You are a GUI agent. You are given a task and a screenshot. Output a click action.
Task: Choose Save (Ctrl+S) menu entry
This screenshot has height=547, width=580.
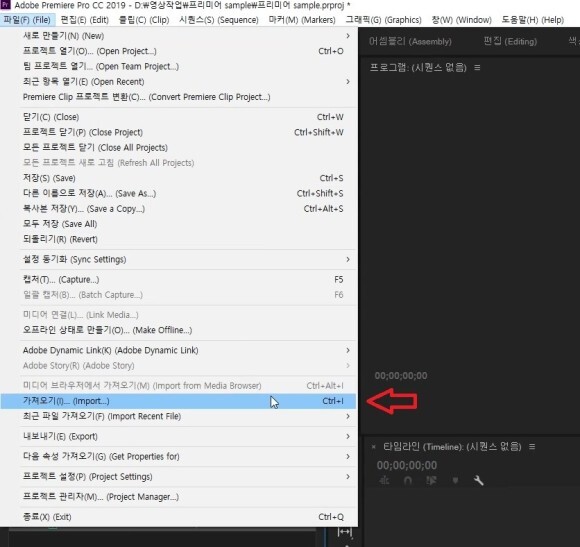tap(178, 178)
